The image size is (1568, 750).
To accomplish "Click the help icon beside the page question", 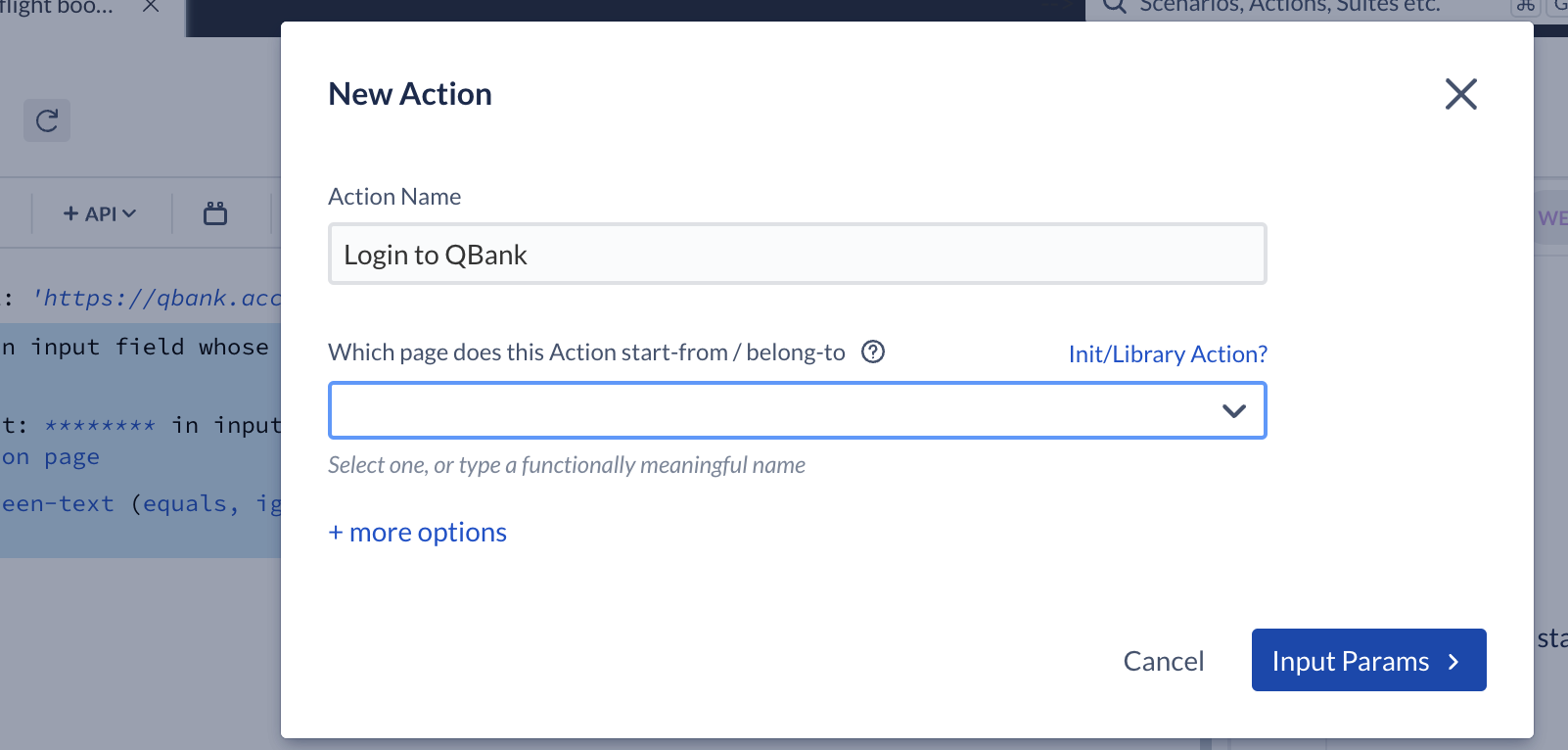I will click(x=872, y=352).
